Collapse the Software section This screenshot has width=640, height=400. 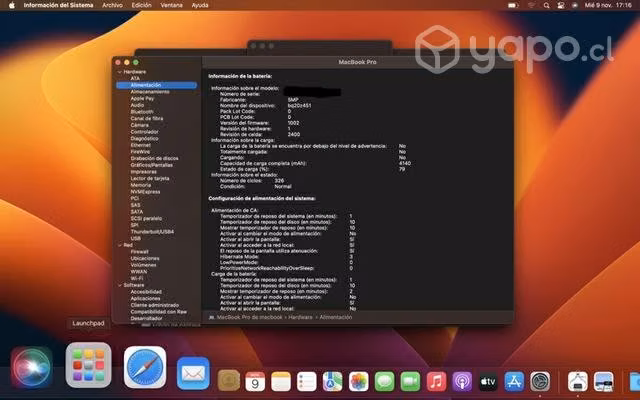(120, 285)
